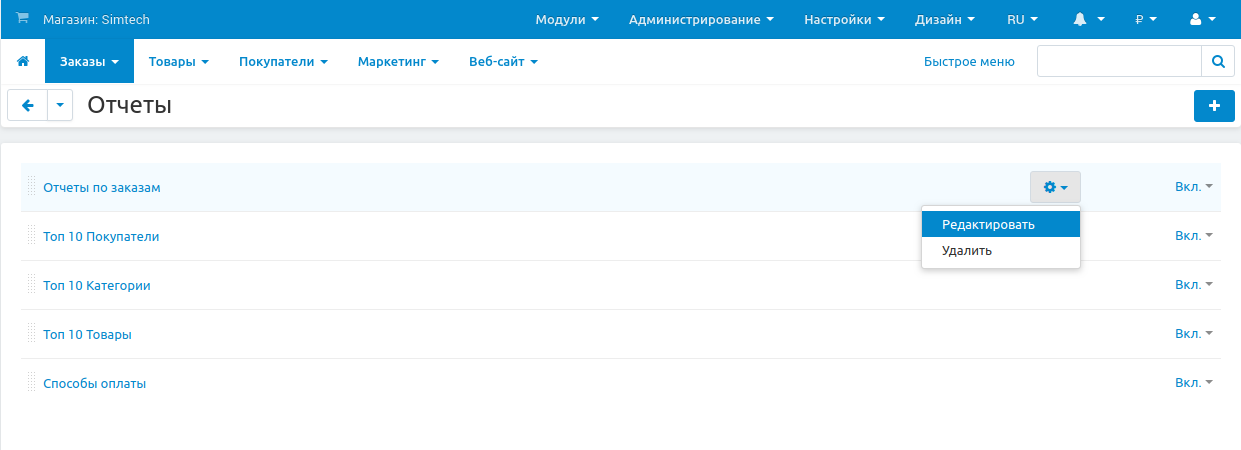Open the notifications bell menu
The height and width of the screenshot is (450, 1241).
tap(1089, 20)
